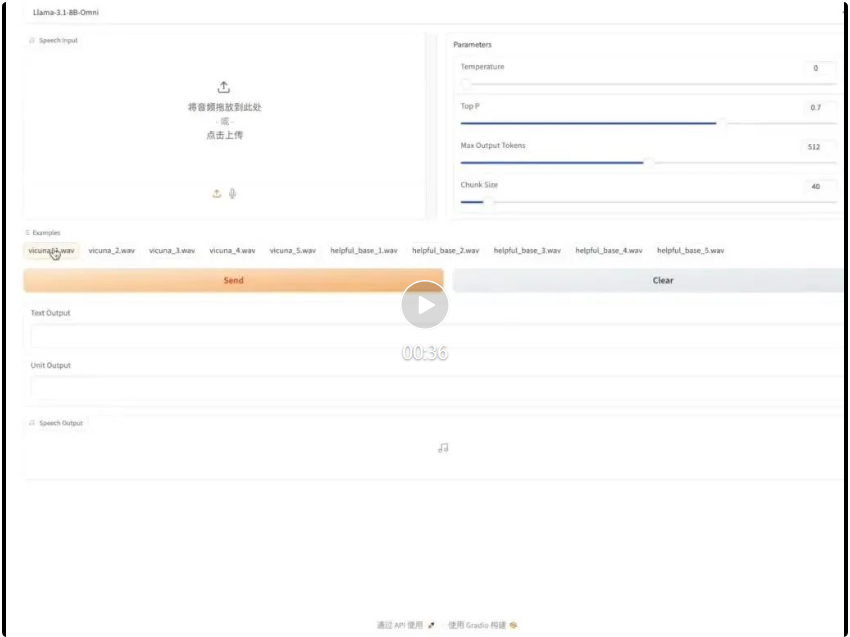Focus the Temperature value input box
The width and height of the screenshot is (850, 637).
(x=820, y=68)
